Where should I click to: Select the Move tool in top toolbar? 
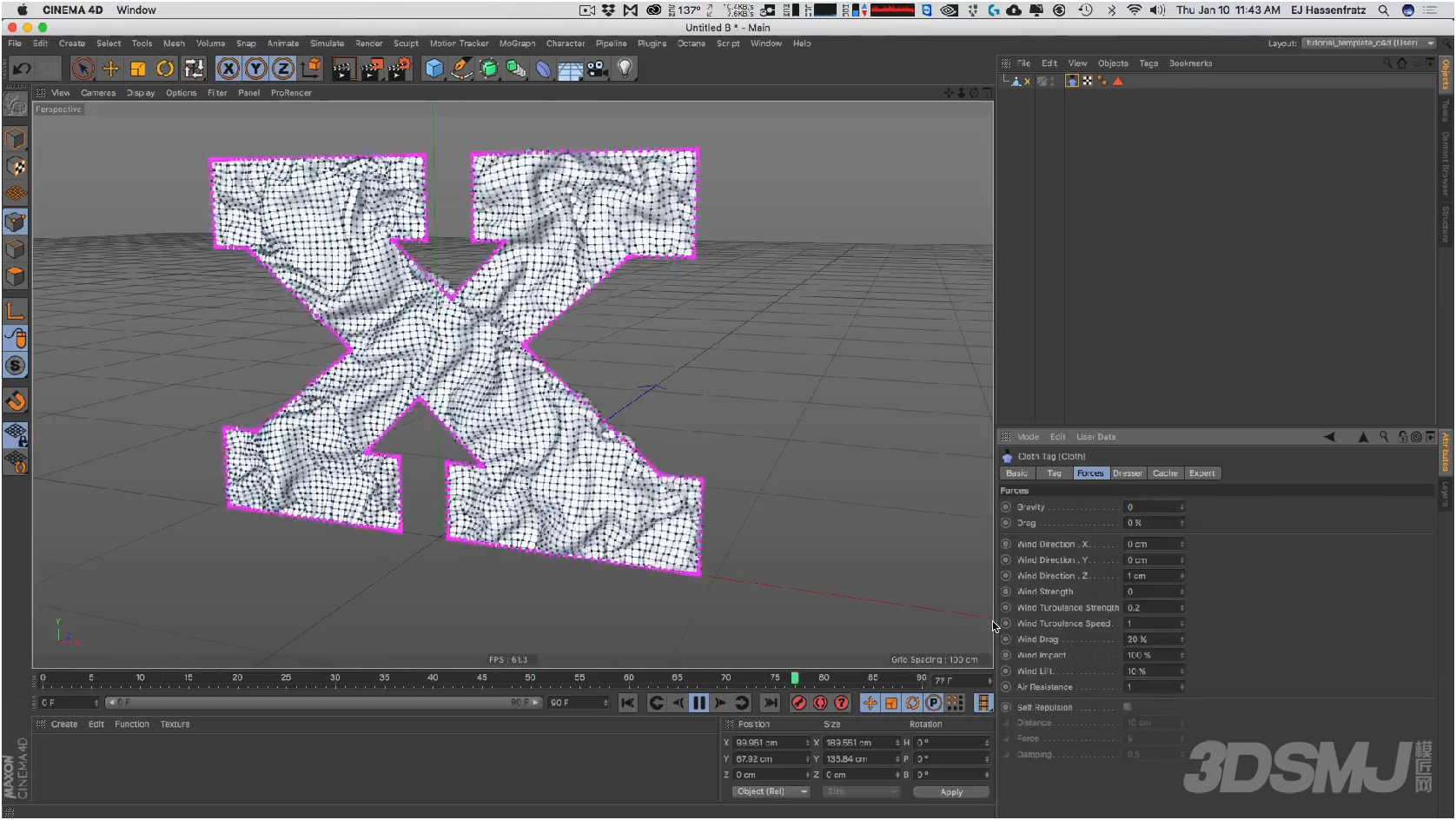110,69
